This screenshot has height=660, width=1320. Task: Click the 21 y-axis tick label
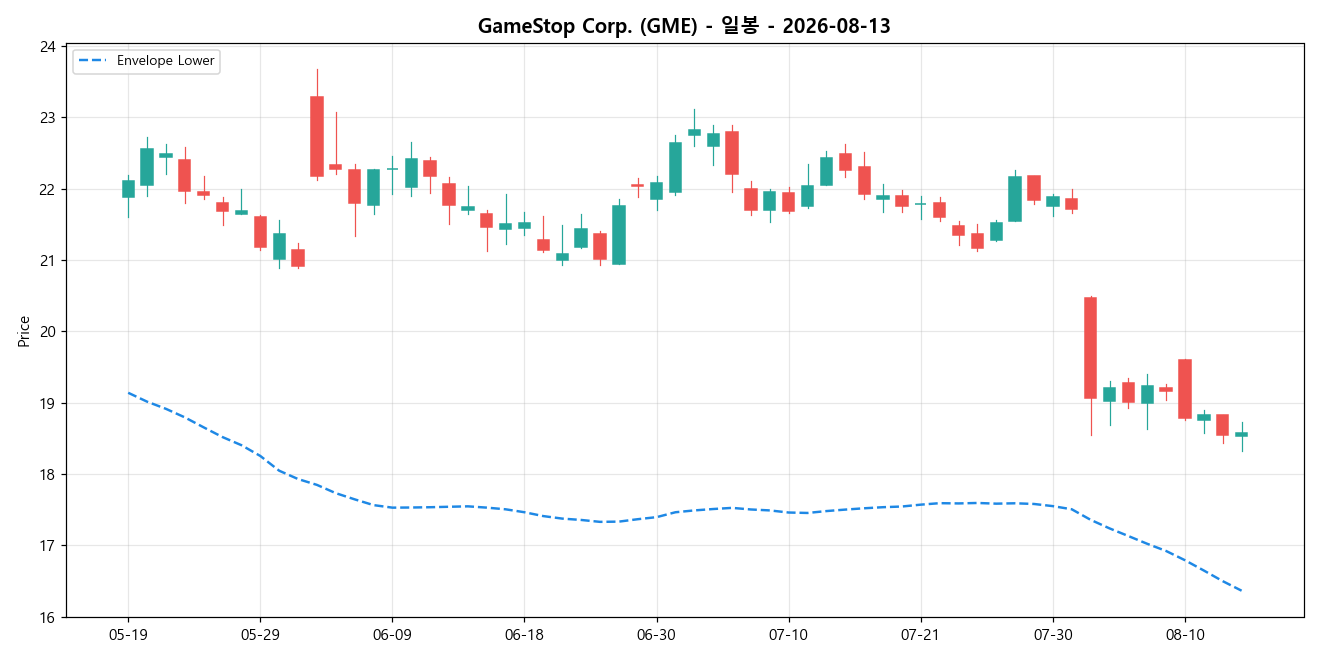[48, 261]
